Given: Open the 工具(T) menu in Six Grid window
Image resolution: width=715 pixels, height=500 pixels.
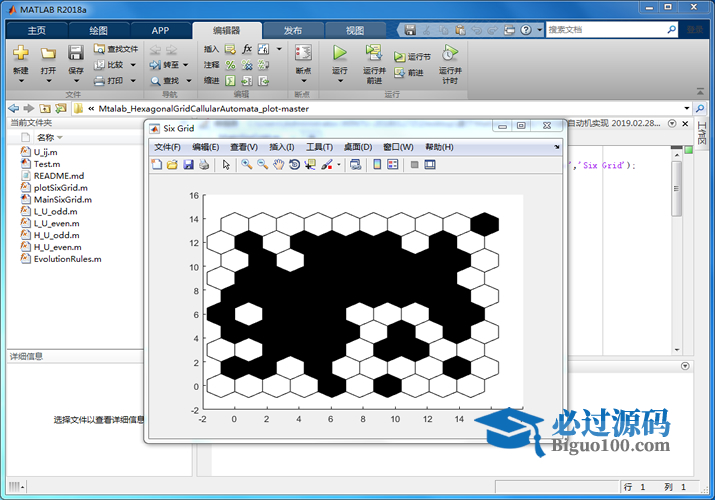Looking at the screenshot, I should click(x=319, y=147).
